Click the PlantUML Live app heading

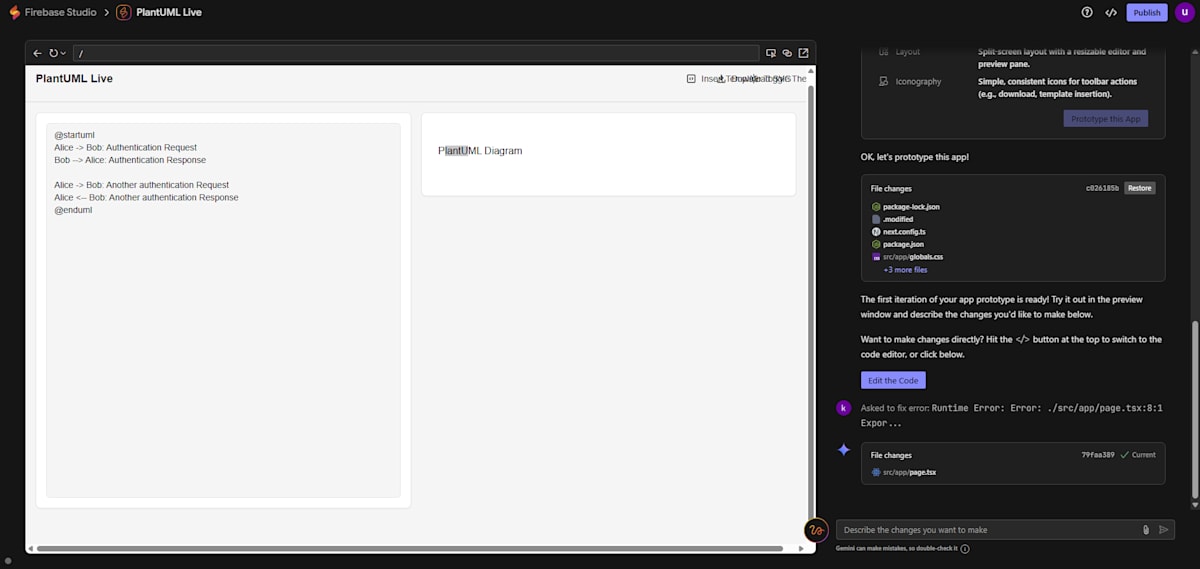coord(74,78)
